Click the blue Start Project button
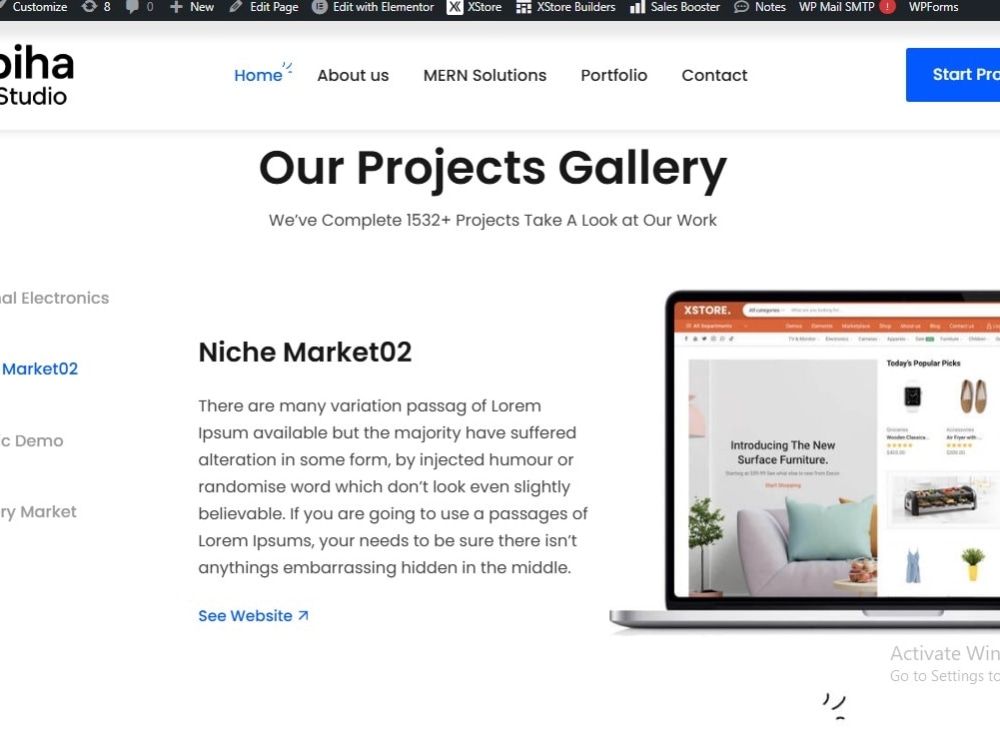The width and height of the screenshot is (1000, 750). click(953, 75)
